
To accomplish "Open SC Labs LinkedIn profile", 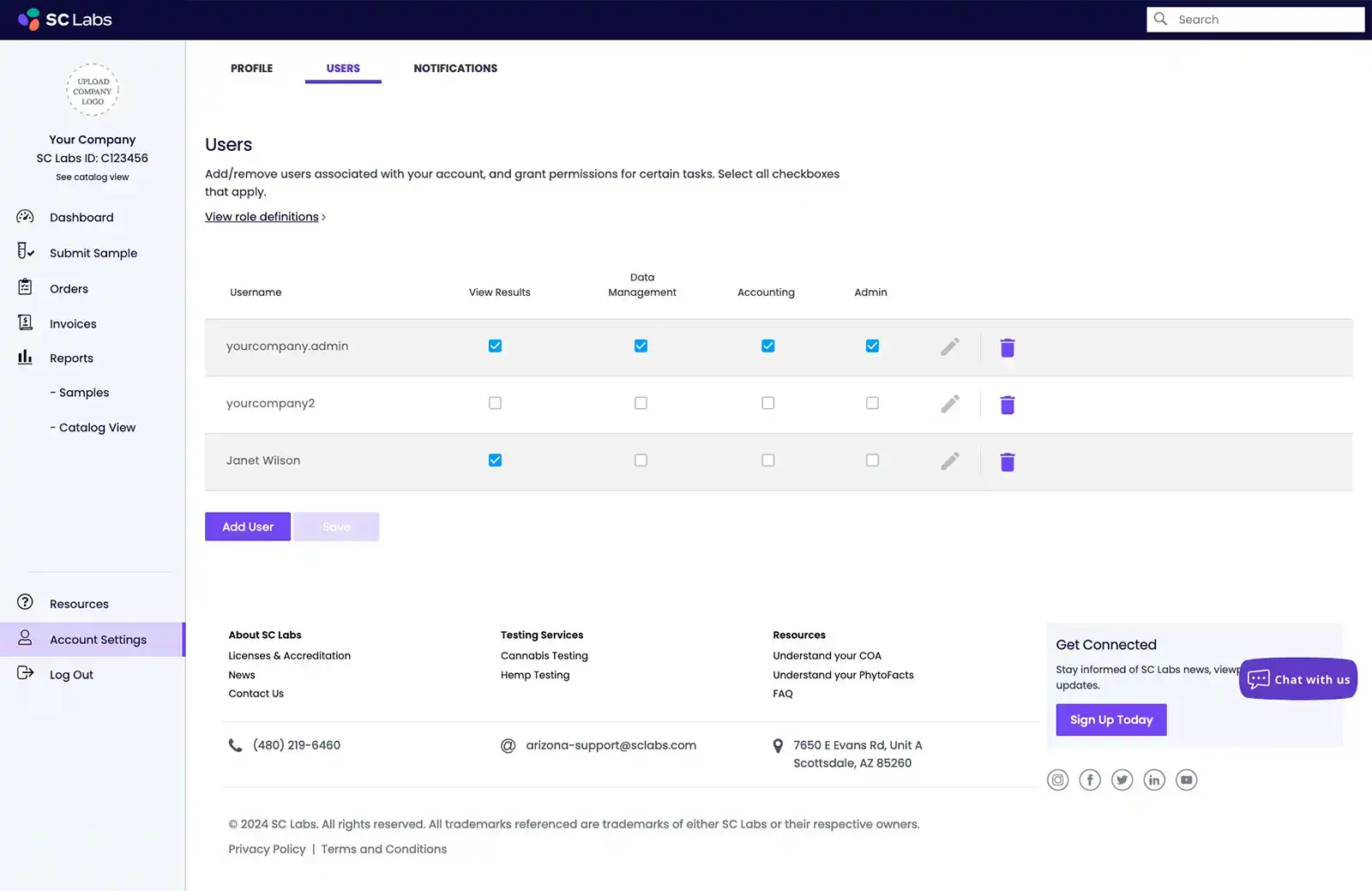I will (x=1154, y=780).
